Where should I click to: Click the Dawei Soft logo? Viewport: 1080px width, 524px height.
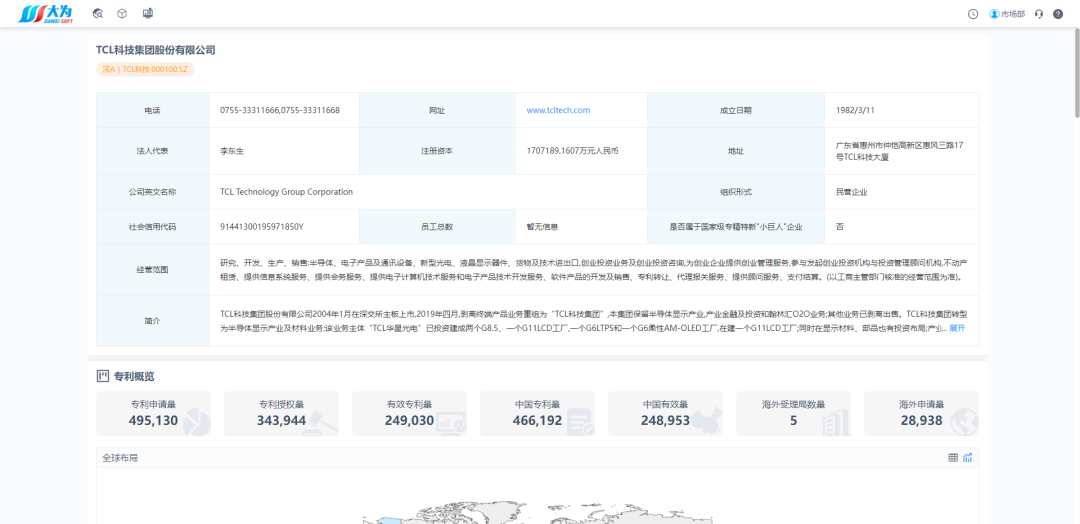point(45,13)
